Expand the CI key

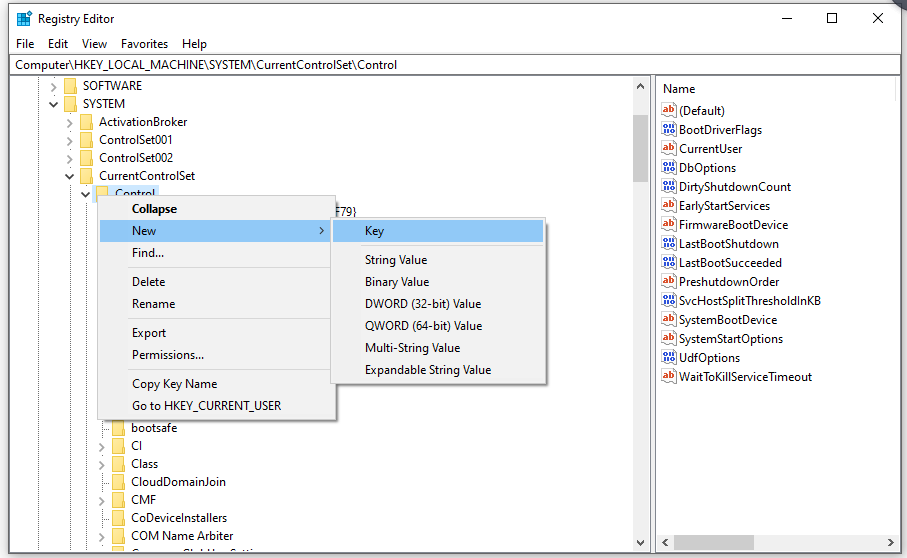tap(102, 447)
